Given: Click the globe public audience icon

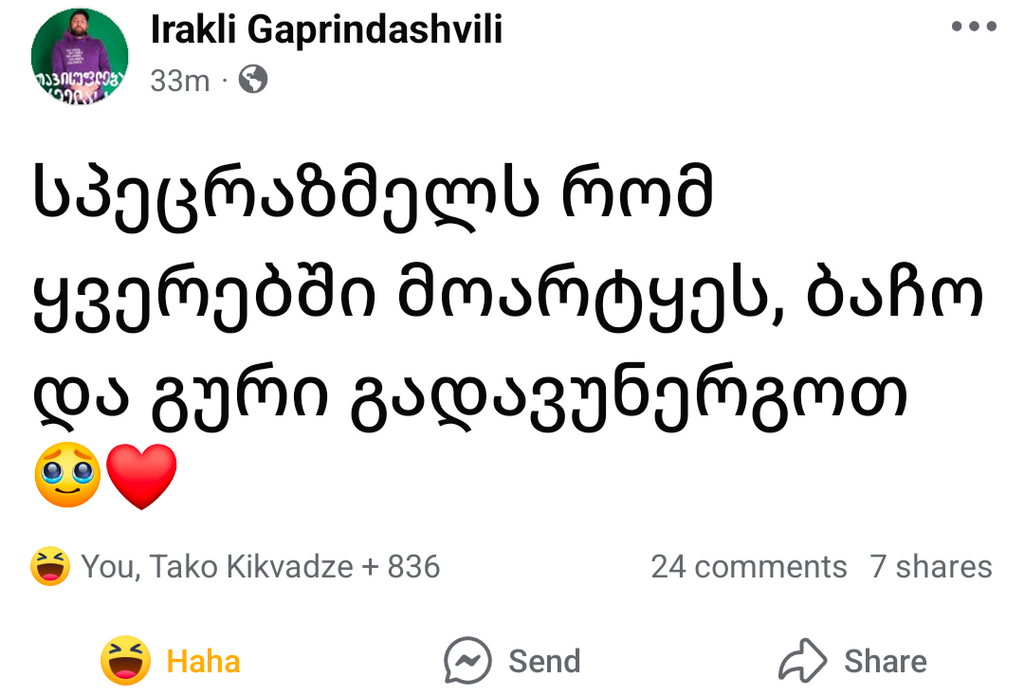Looking at the screenshot, I should 254,79.
